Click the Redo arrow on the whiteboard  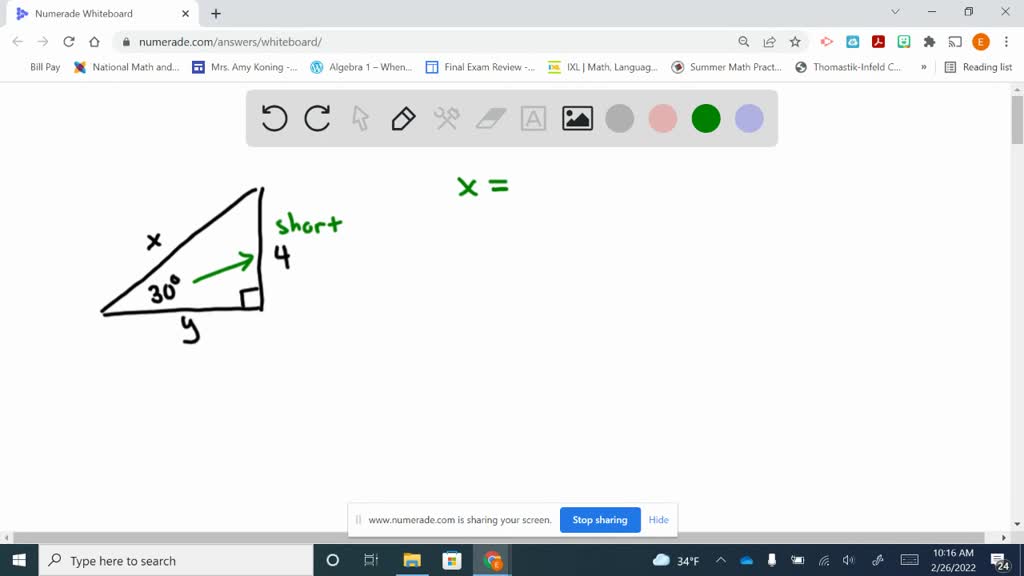click(x=316, y=118)
